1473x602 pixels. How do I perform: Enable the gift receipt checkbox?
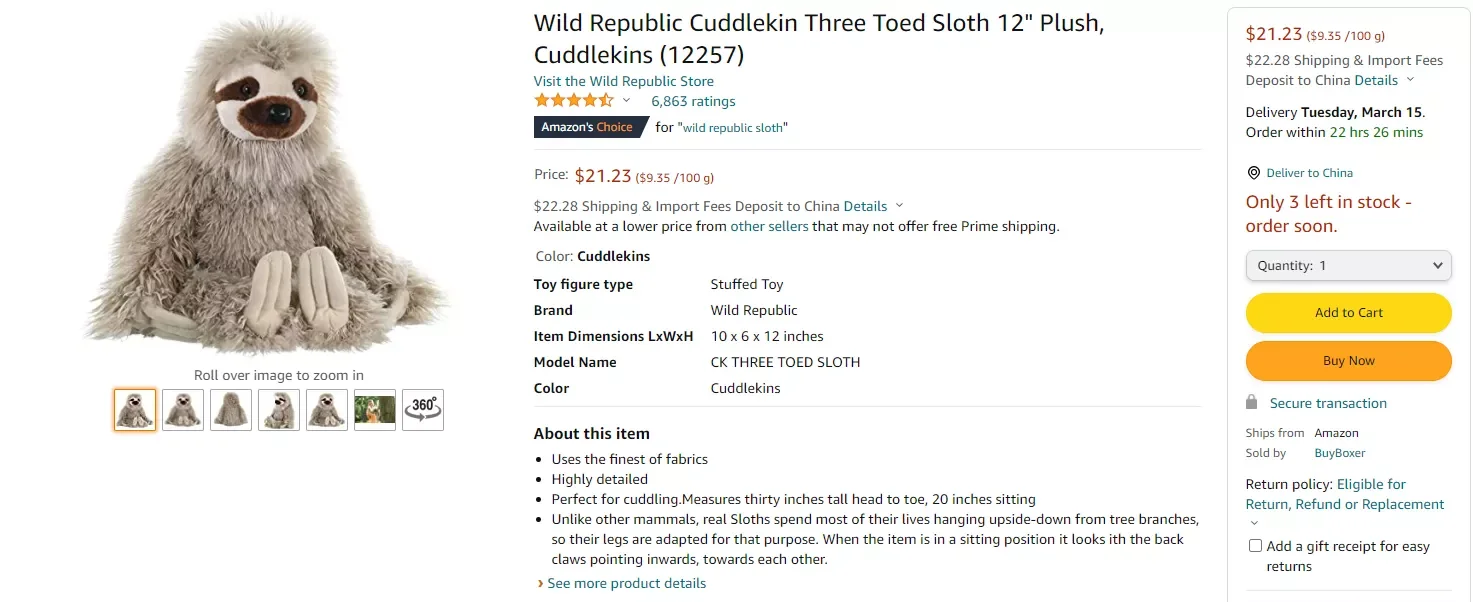coord(1255,546)
